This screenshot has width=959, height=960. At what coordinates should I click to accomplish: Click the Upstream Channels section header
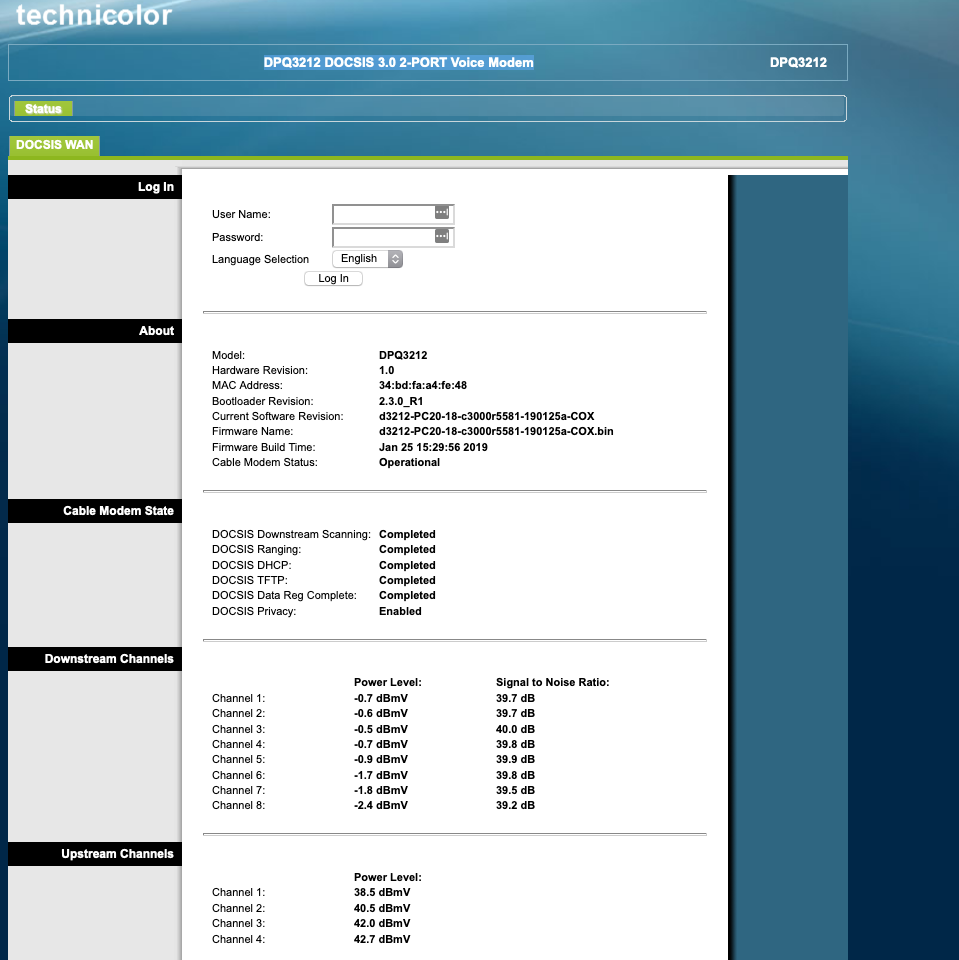(95, 853)
